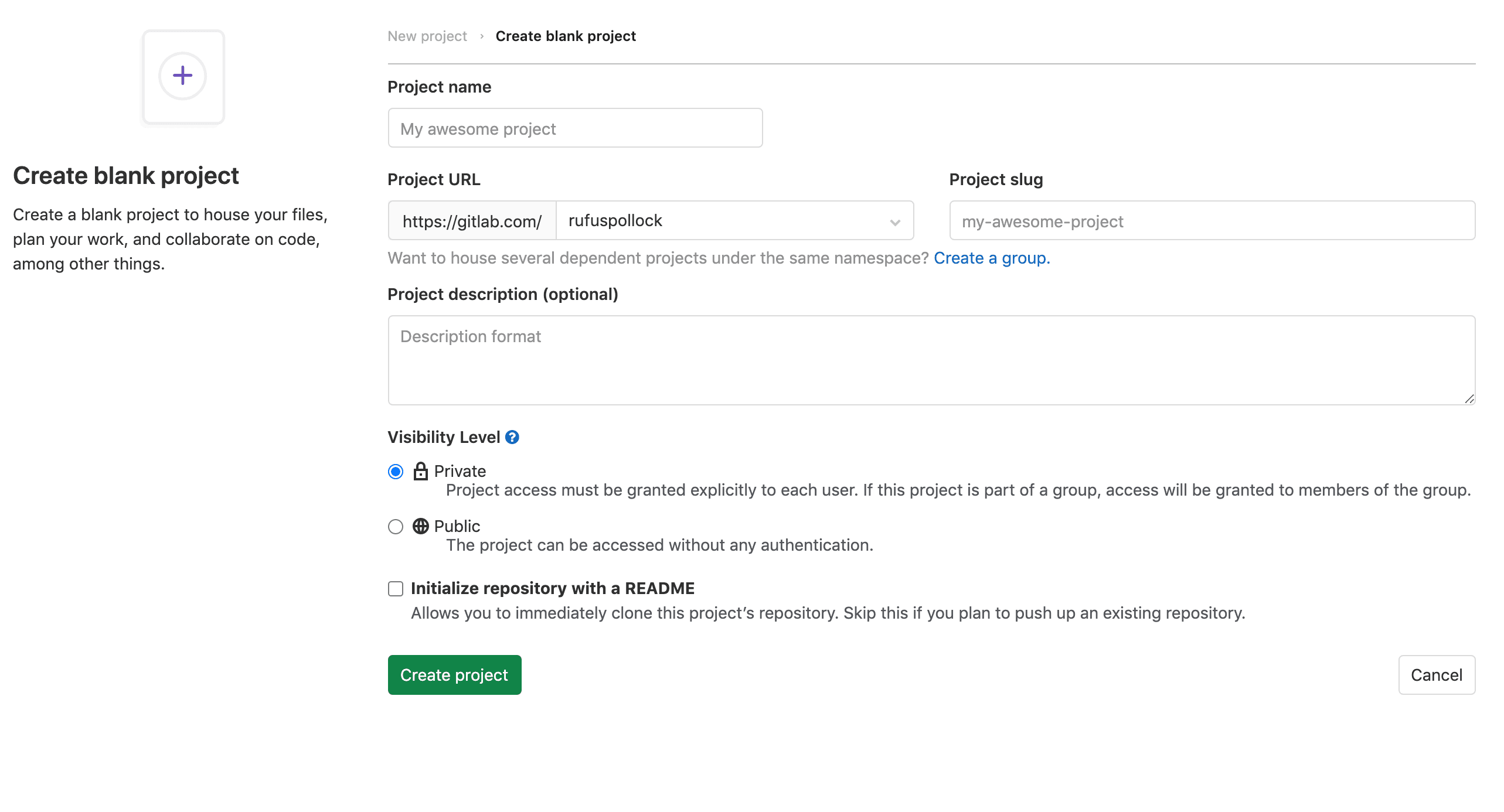Image resolution: width=1504 pixels, height=812 pixels.
Task: Go back to New project breadcrumb
Action: coord(427,36)
